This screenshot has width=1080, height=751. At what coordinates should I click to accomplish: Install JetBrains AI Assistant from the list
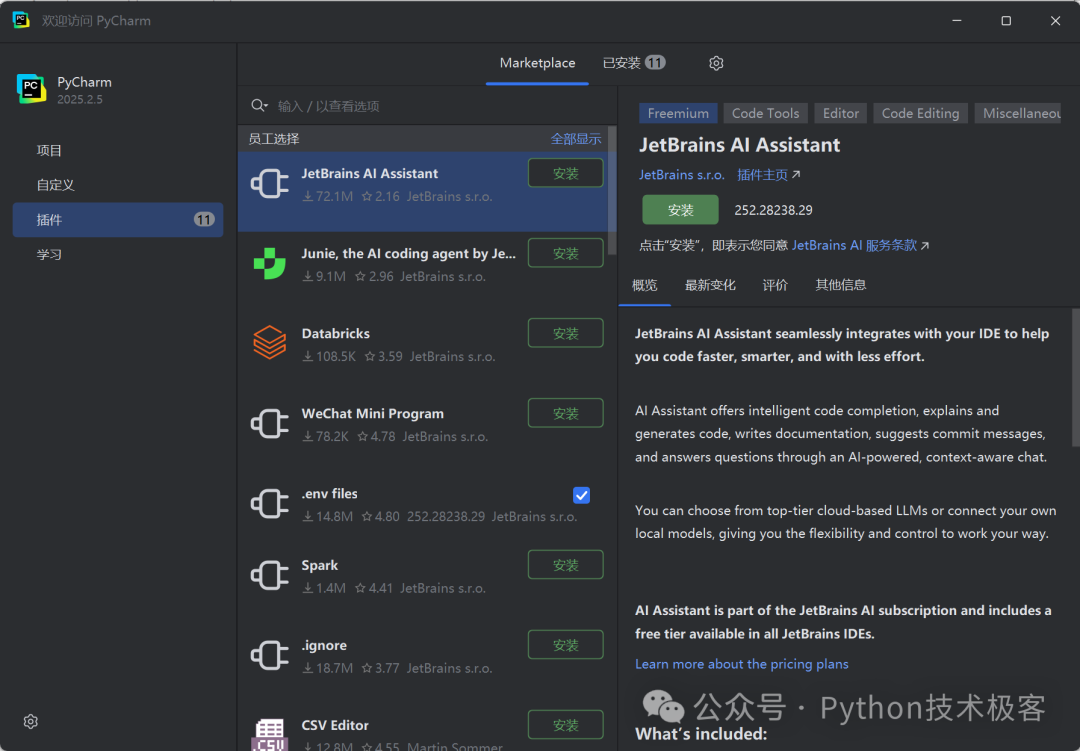click(x=565, y=174)
